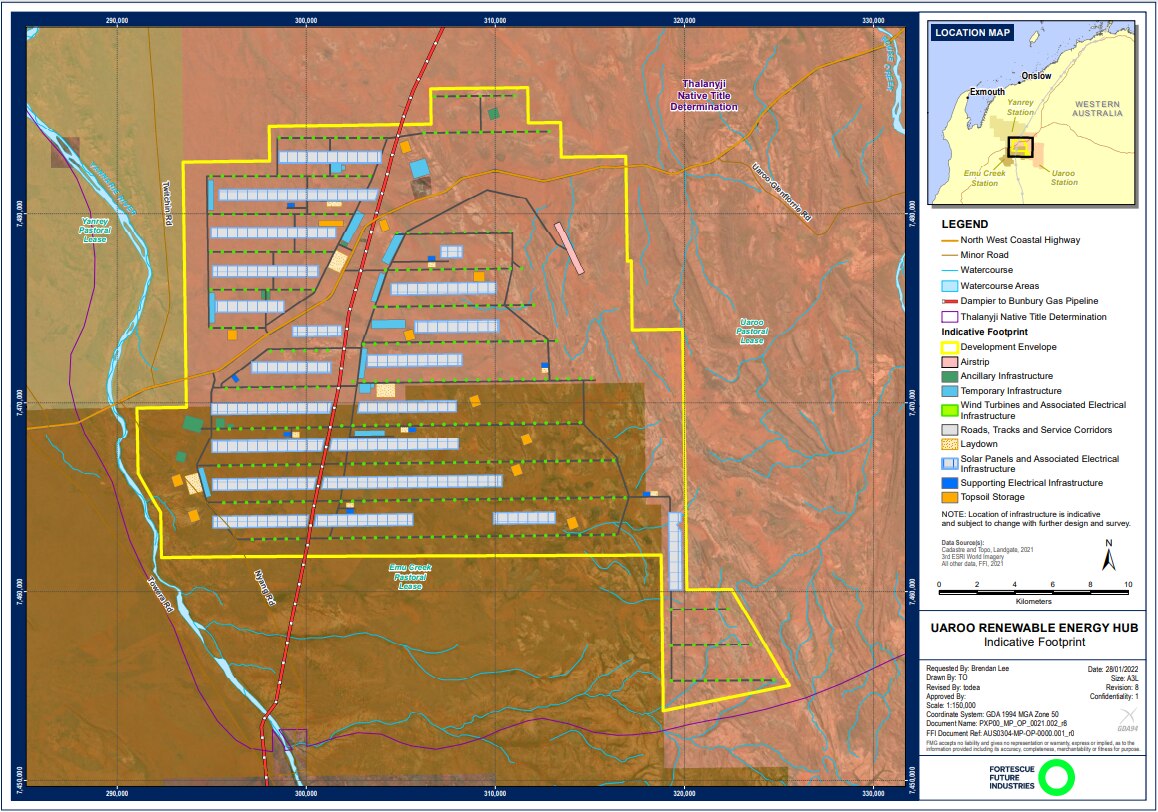1158x812 pixels.
Task: Pick the yellow Development Envelope legend swatch
Action: 950,347
